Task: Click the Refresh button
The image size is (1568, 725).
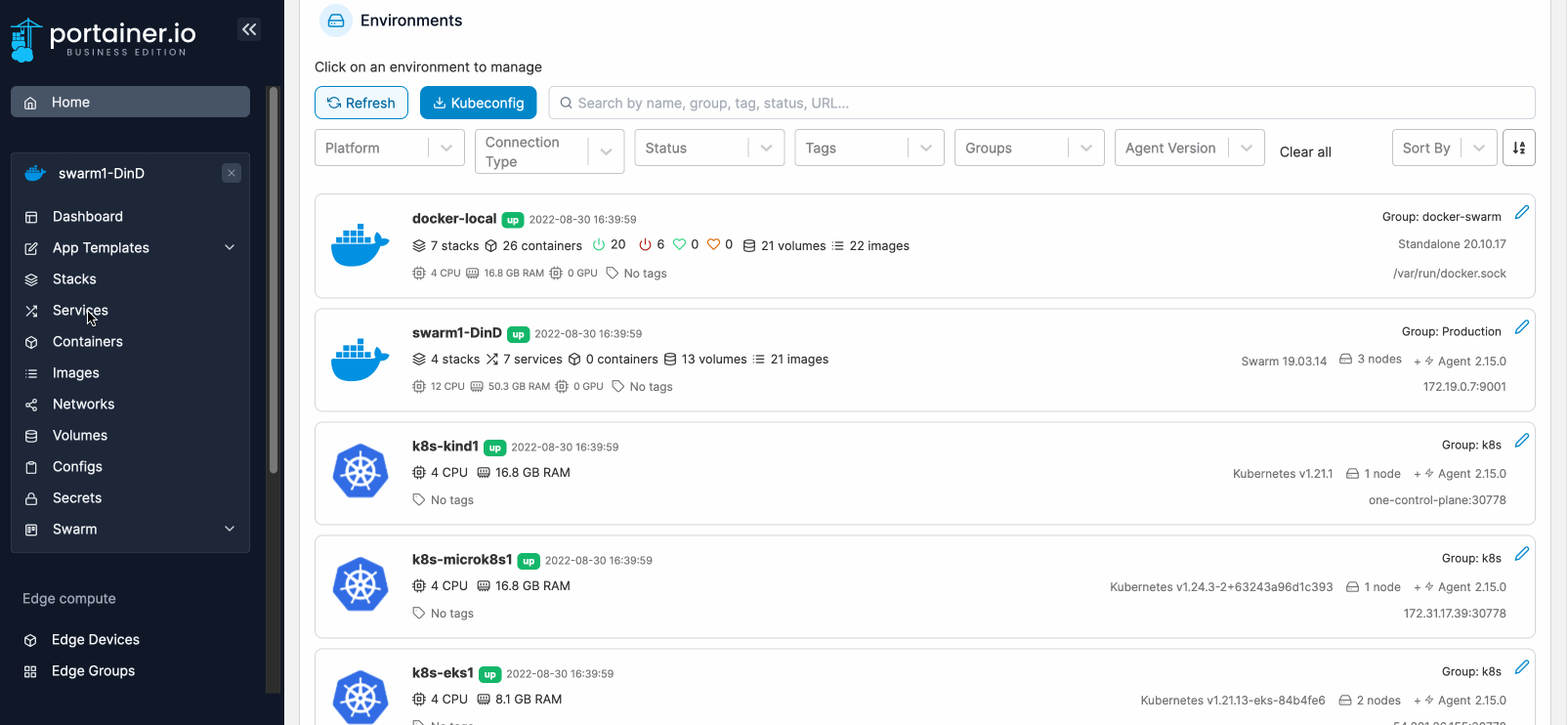Action: (x=360, y=103)
